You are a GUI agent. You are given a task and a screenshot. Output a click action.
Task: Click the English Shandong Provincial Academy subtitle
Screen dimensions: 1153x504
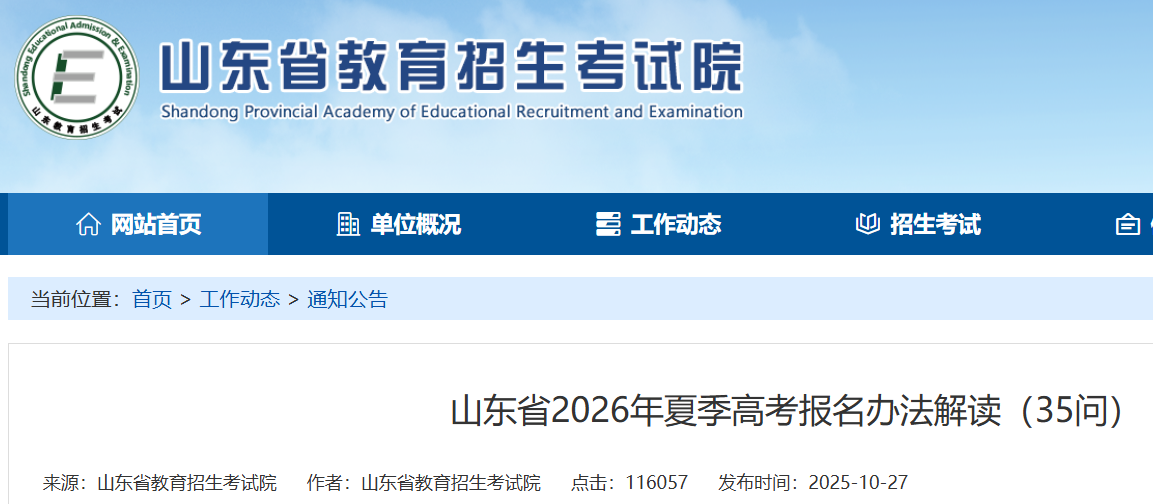point(451,112)
